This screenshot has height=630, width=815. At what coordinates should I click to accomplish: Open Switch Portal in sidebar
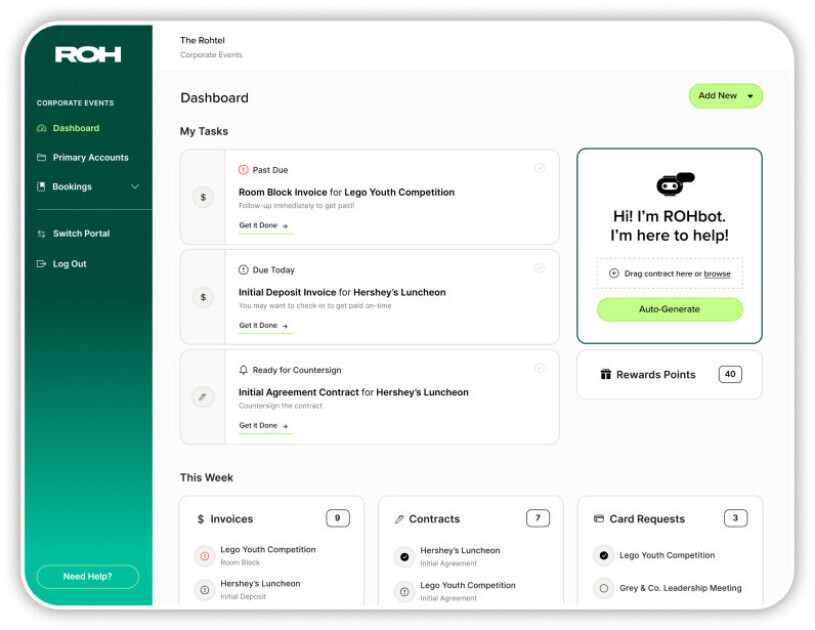click(80, 234)
